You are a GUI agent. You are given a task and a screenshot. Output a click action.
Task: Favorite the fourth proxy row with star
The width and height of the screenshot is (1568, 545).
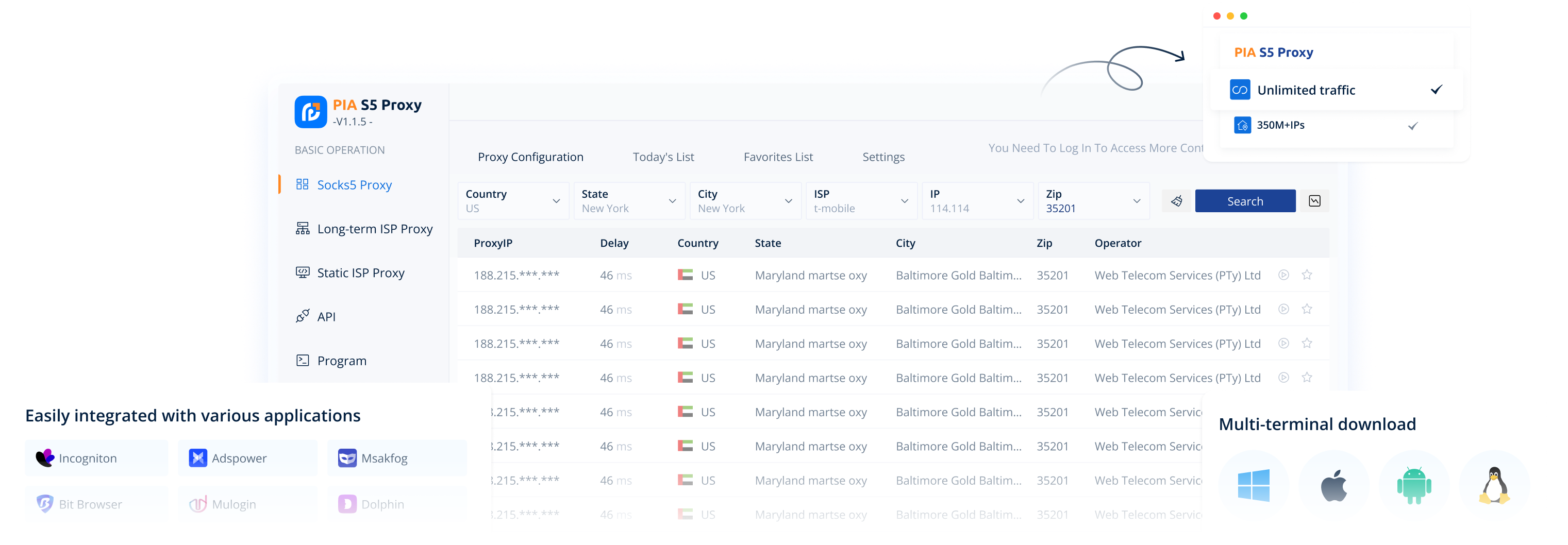(x=1306, y=377)
